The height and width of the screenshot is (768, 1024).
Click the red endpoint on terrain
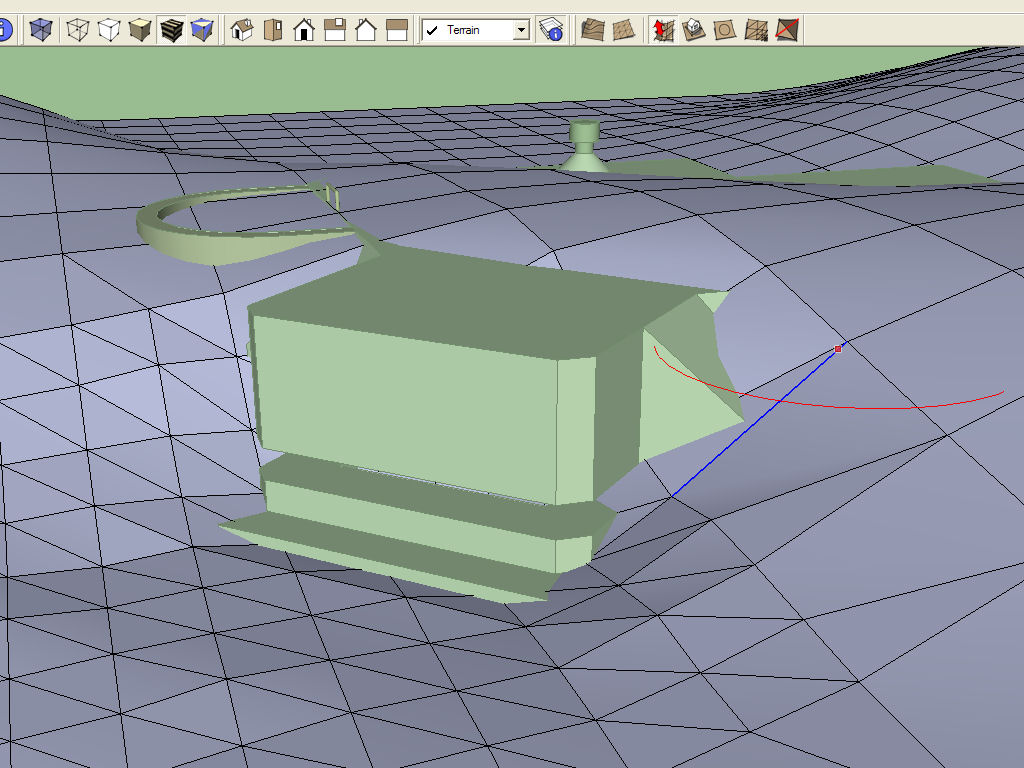838,349
